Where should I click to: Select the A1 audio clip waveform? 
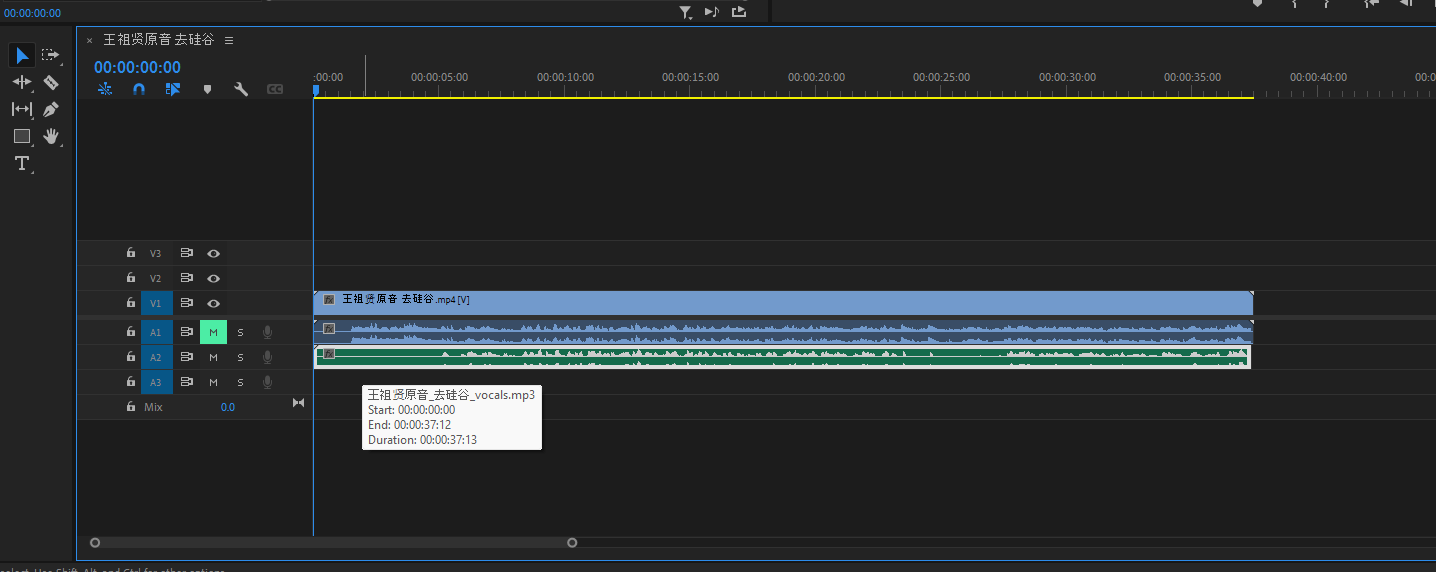[x=783, y=332]
